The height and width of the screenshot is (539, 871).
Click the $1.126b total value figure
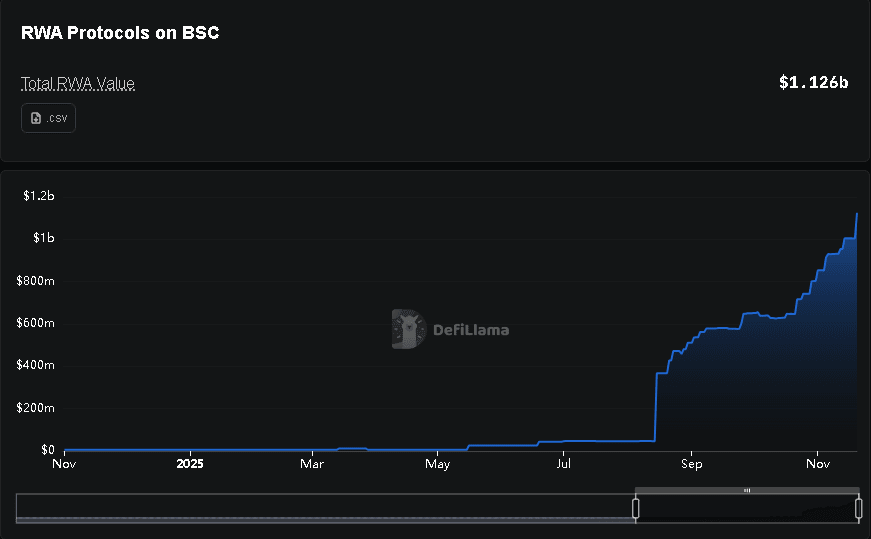(x=813, y=83)
